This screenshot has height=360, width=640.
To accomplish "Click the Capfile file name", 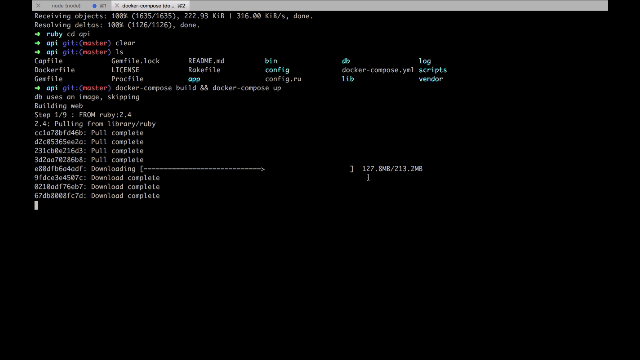I will (48, 61).
